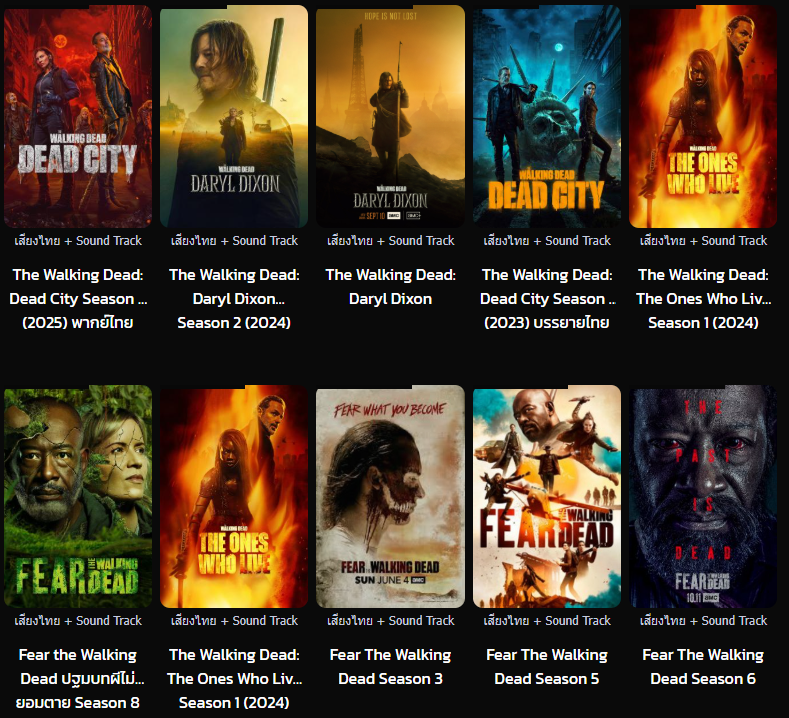
Task: Open the green Fear the Walking Dead Season 8 poster
Action: click(x=78, y=497)
